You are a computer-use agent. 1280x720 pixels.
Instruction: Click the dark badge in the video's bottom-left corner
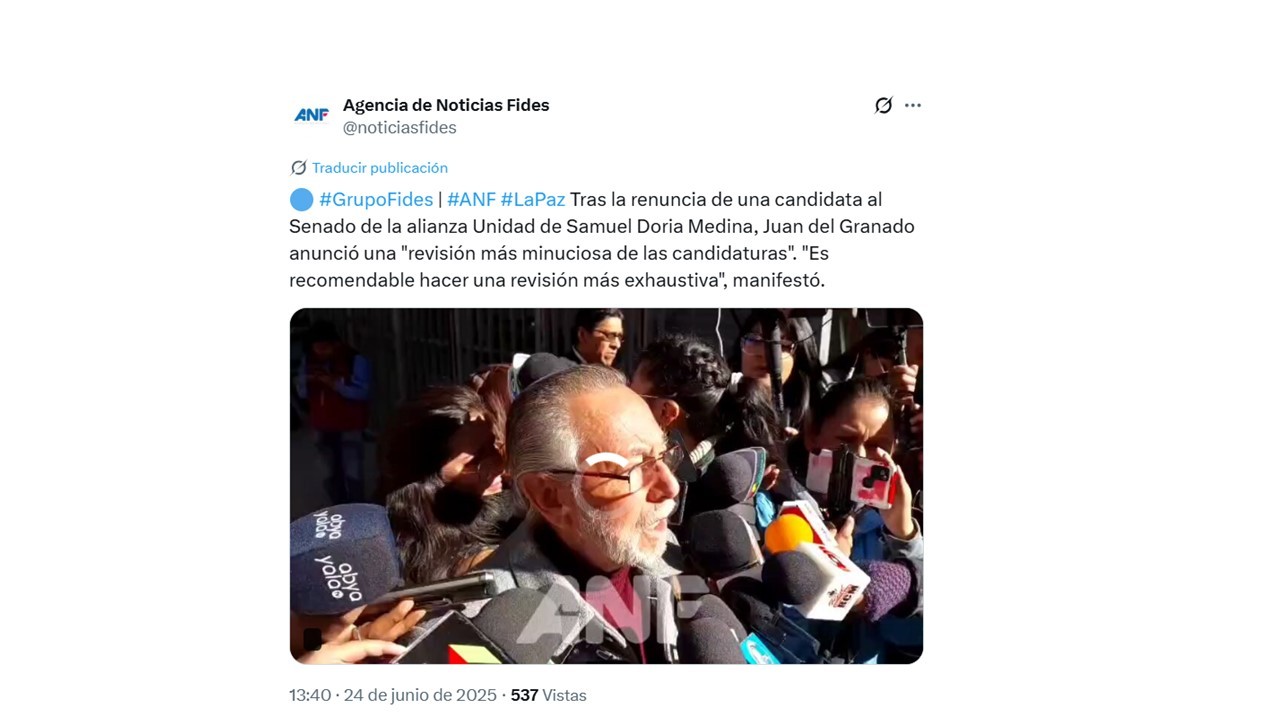pos(312,640)
